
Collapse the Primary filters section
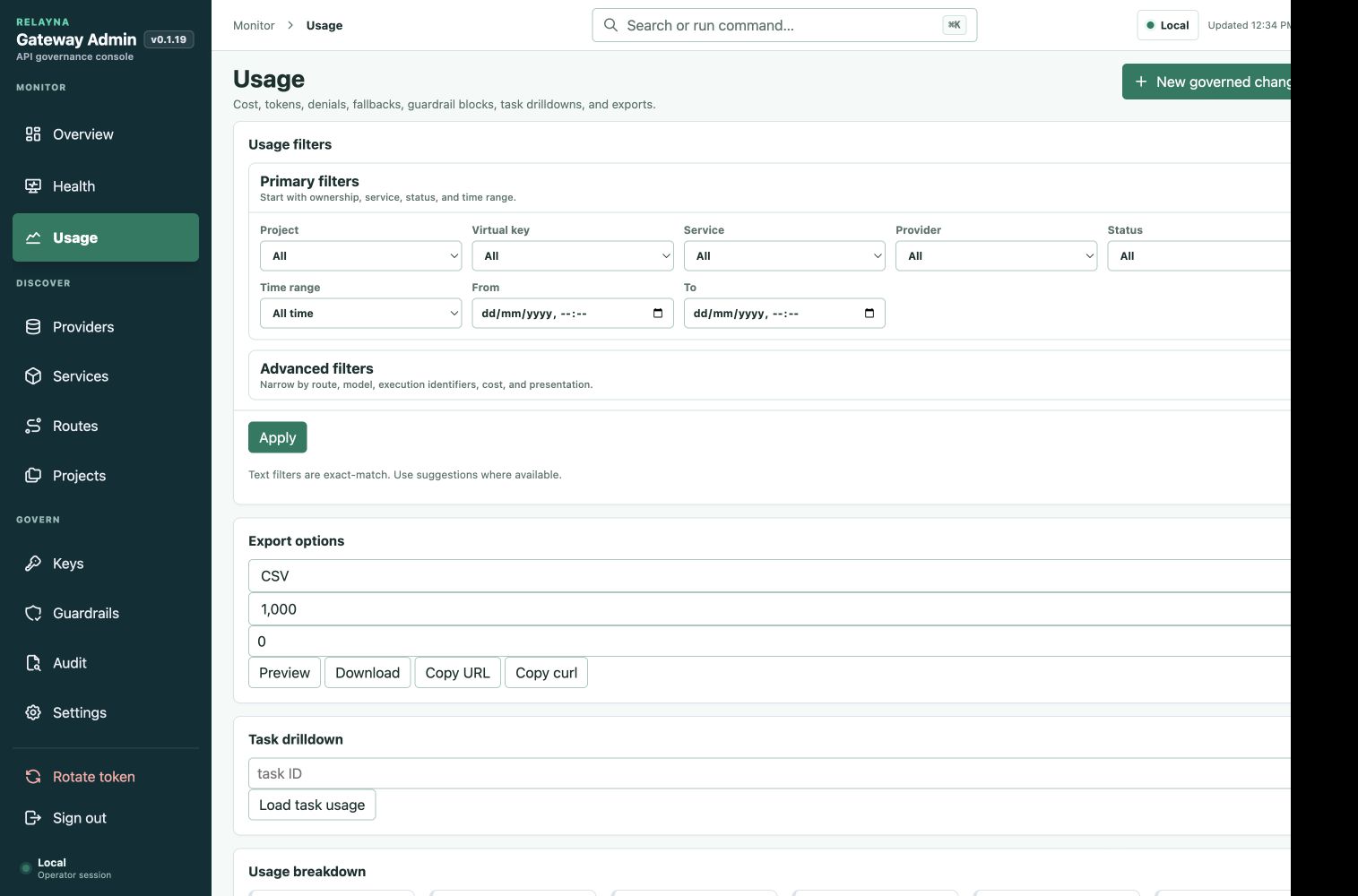point(769,188)
